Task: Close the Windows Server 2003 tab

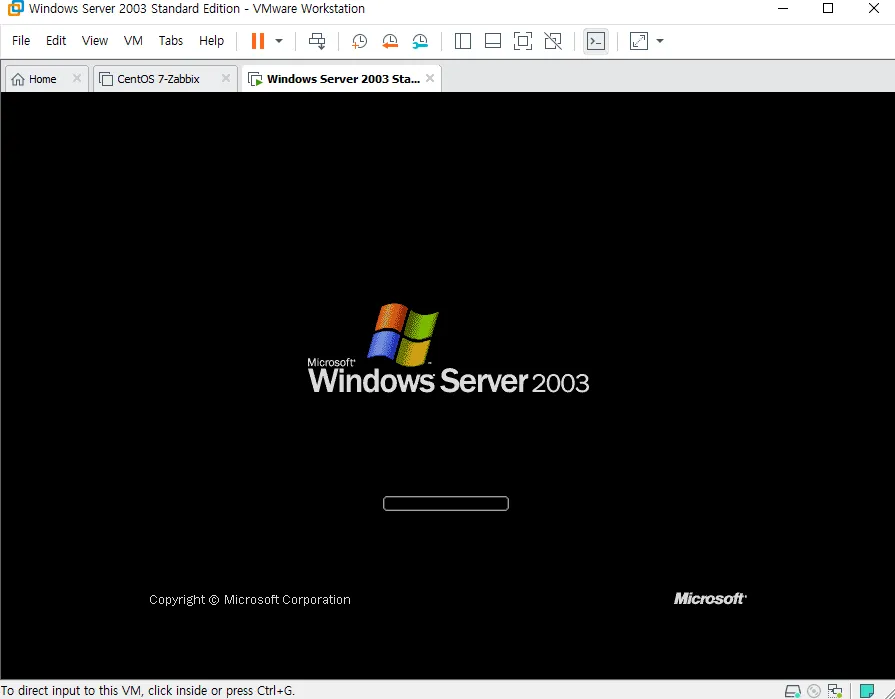Action: [430, 78]
